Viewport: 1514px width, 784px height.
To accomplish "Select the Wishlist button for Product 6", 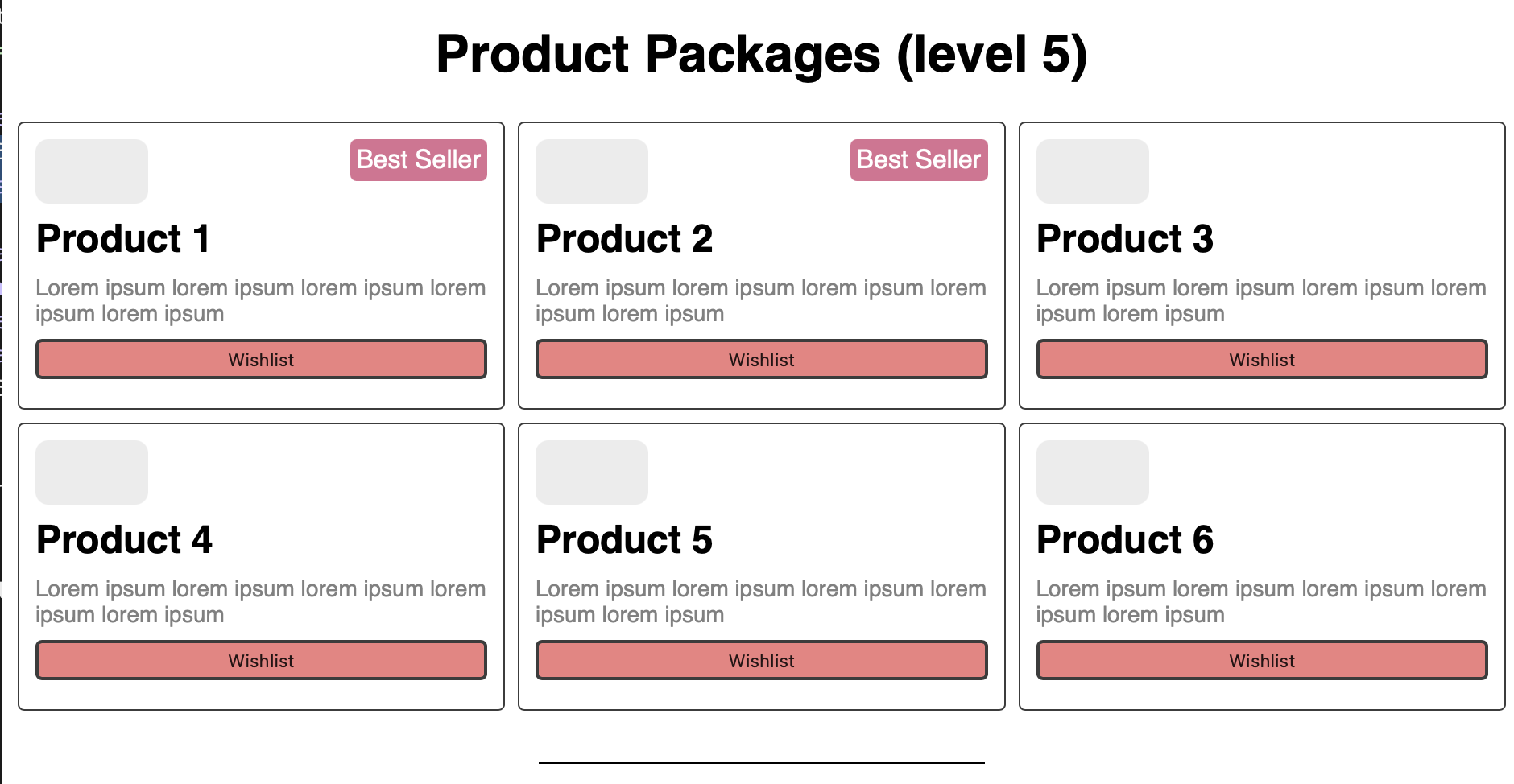I will 1261,660.
